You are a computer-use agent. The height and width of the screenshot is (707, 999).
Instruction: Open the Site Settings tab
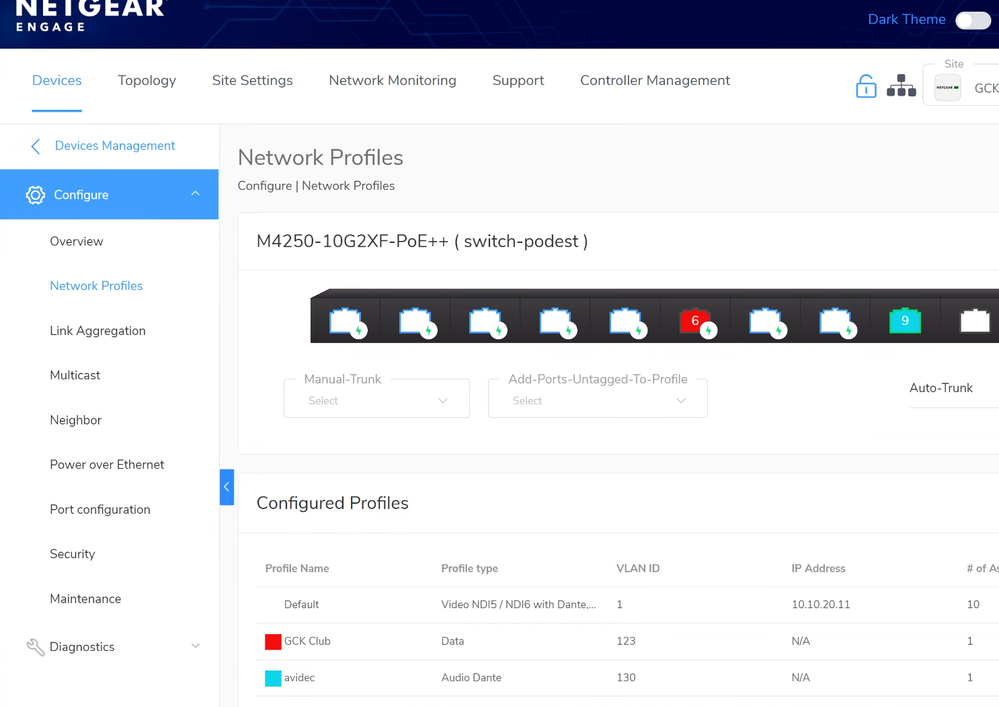point(252,80)
